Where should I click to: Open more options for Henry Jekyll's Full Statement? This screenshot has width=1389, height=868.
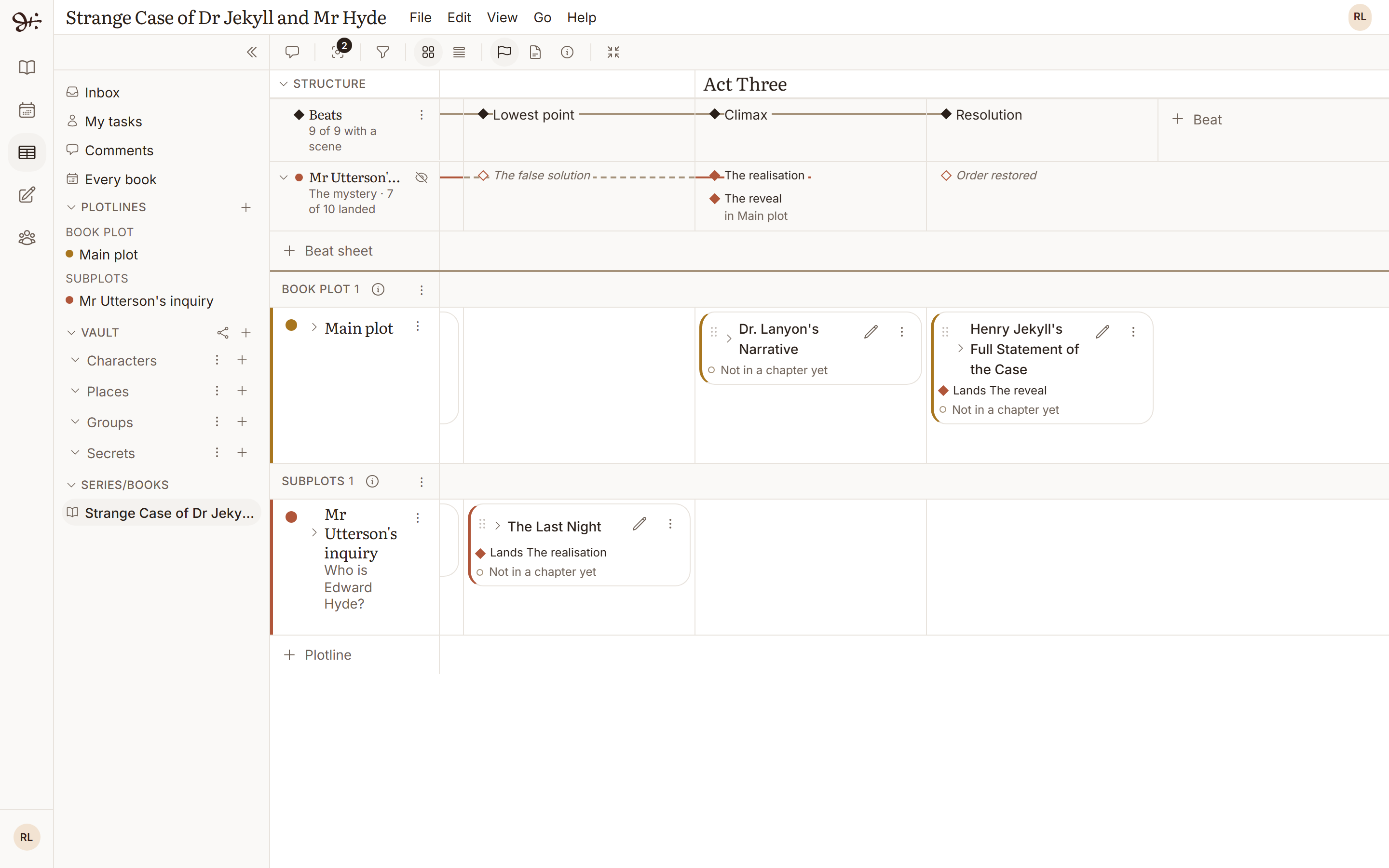tap(1133, 332)
